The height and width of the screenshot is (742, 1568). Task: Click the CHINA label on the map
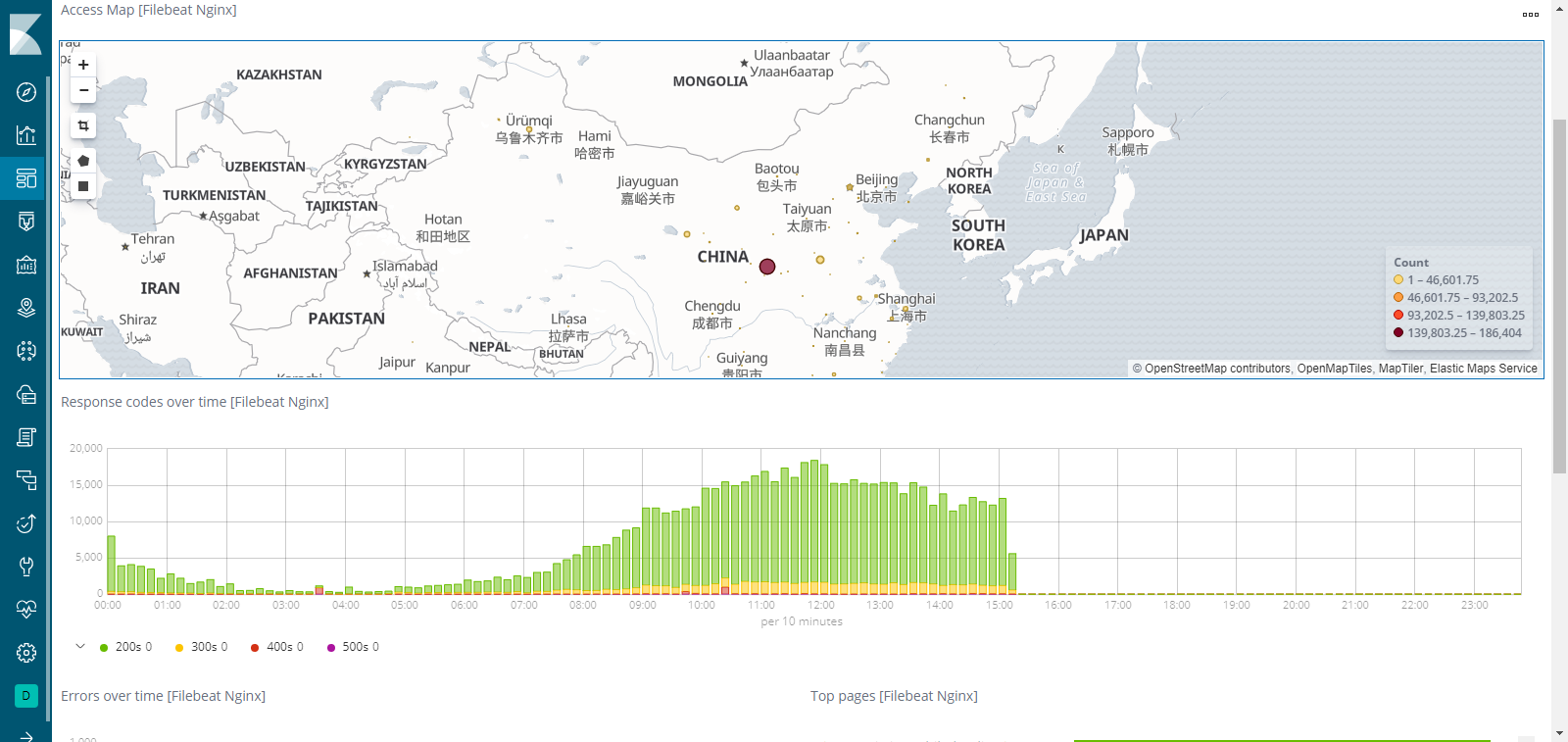pyautogui.click(x=723, y=257)
